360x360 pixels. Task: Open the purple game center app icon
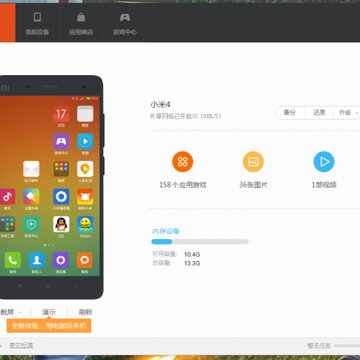pyautogui.click(x=61, y=142)
